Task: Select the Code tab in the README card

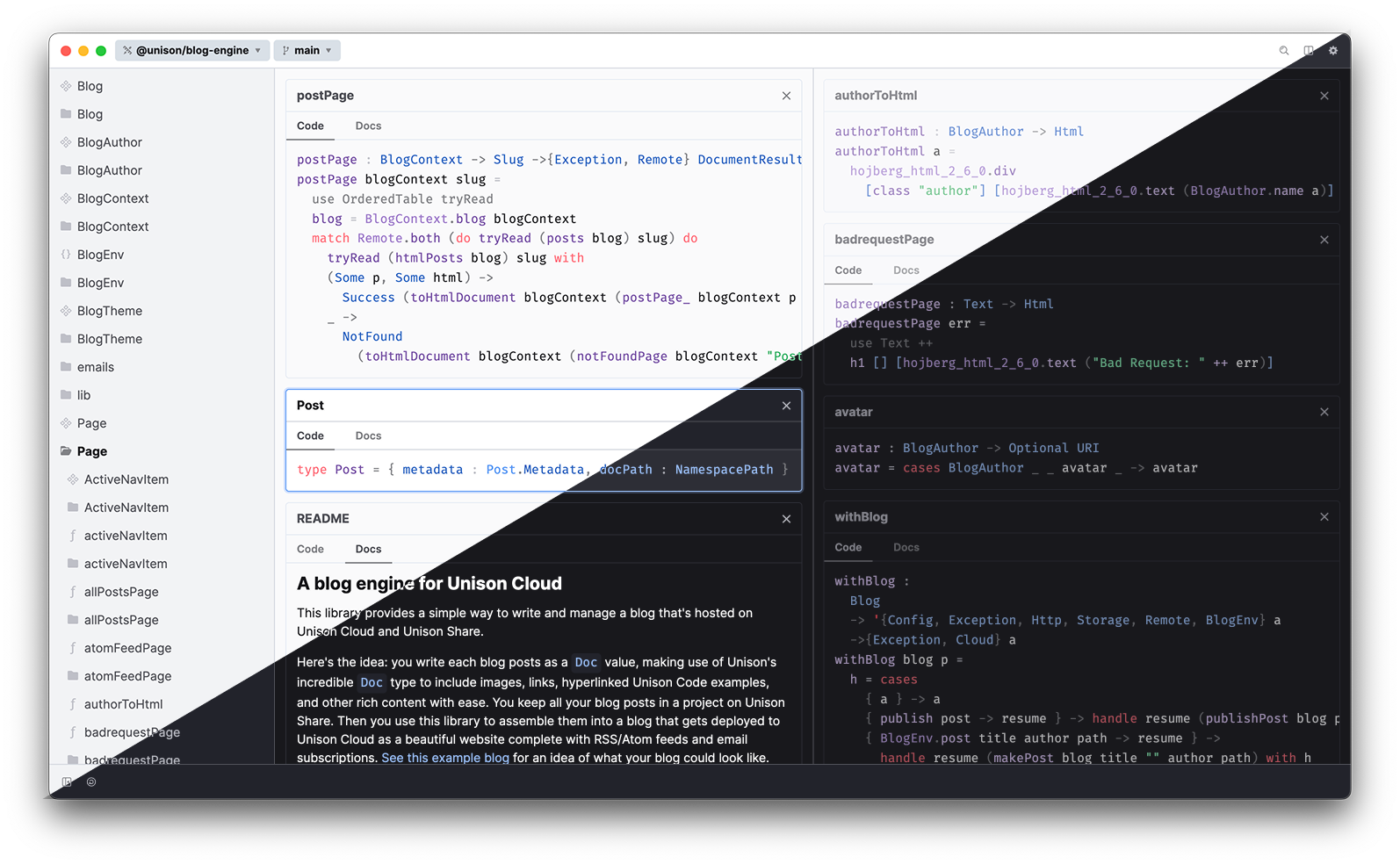Action: point(310,550)
